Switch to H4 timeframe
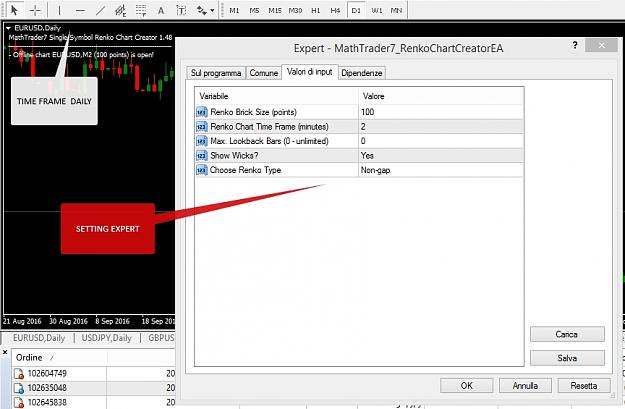The width and height of the screenshot is (625, 409). tap(335, 10)
